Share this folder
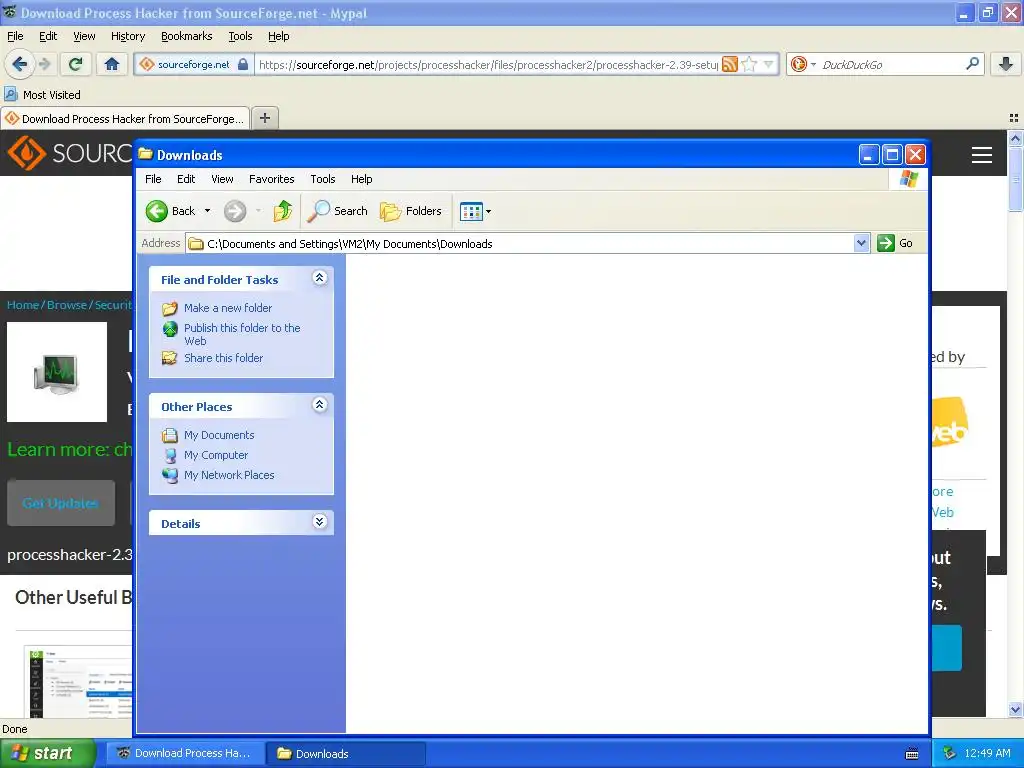Viewport: 1024px width, 768px height. pyautogui.click(x=223, y=358)
